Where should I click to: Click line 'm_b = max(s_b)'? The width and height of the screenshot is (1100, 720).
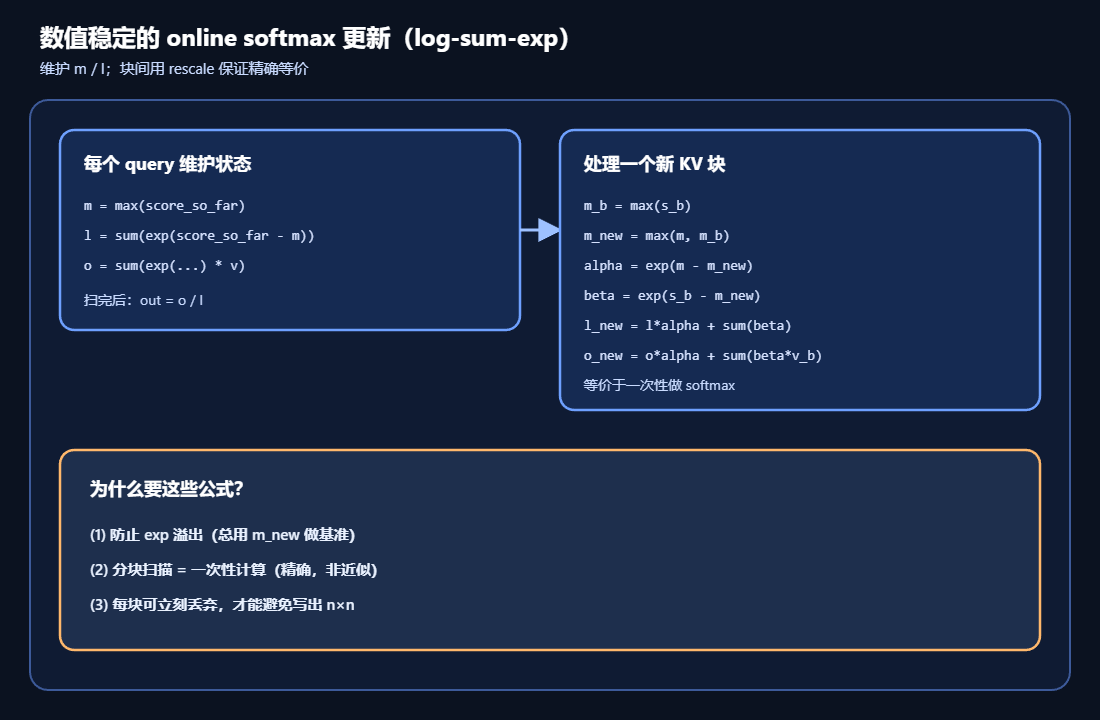pos(637,206)
